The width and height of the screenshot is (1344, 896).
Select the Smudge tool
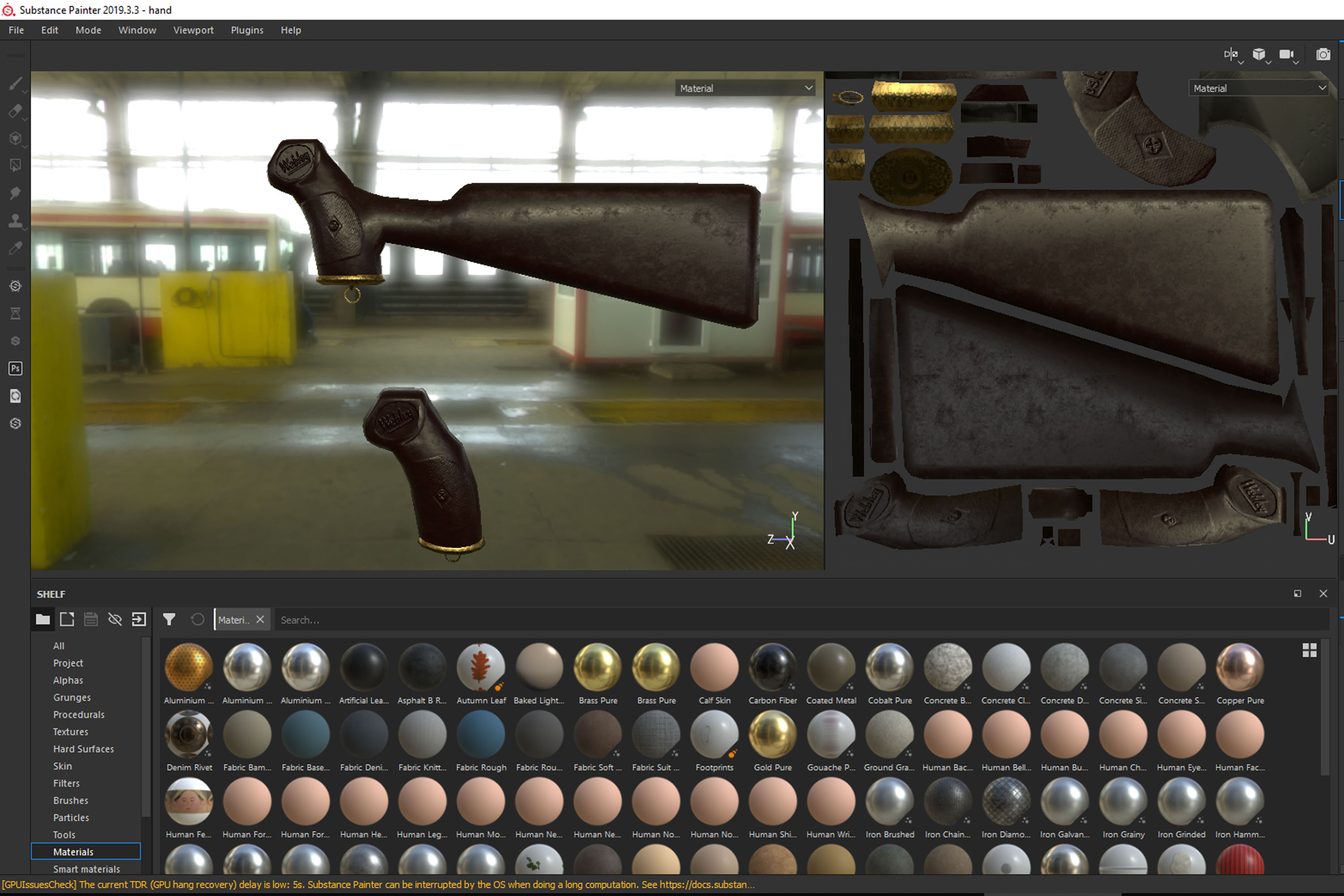(x=15, y=193)
